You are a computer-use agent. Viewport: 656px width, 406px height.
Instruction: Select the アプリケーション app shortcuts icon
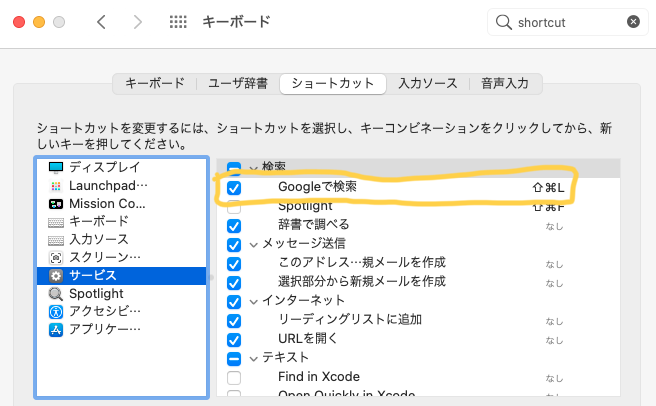point(55,329)
